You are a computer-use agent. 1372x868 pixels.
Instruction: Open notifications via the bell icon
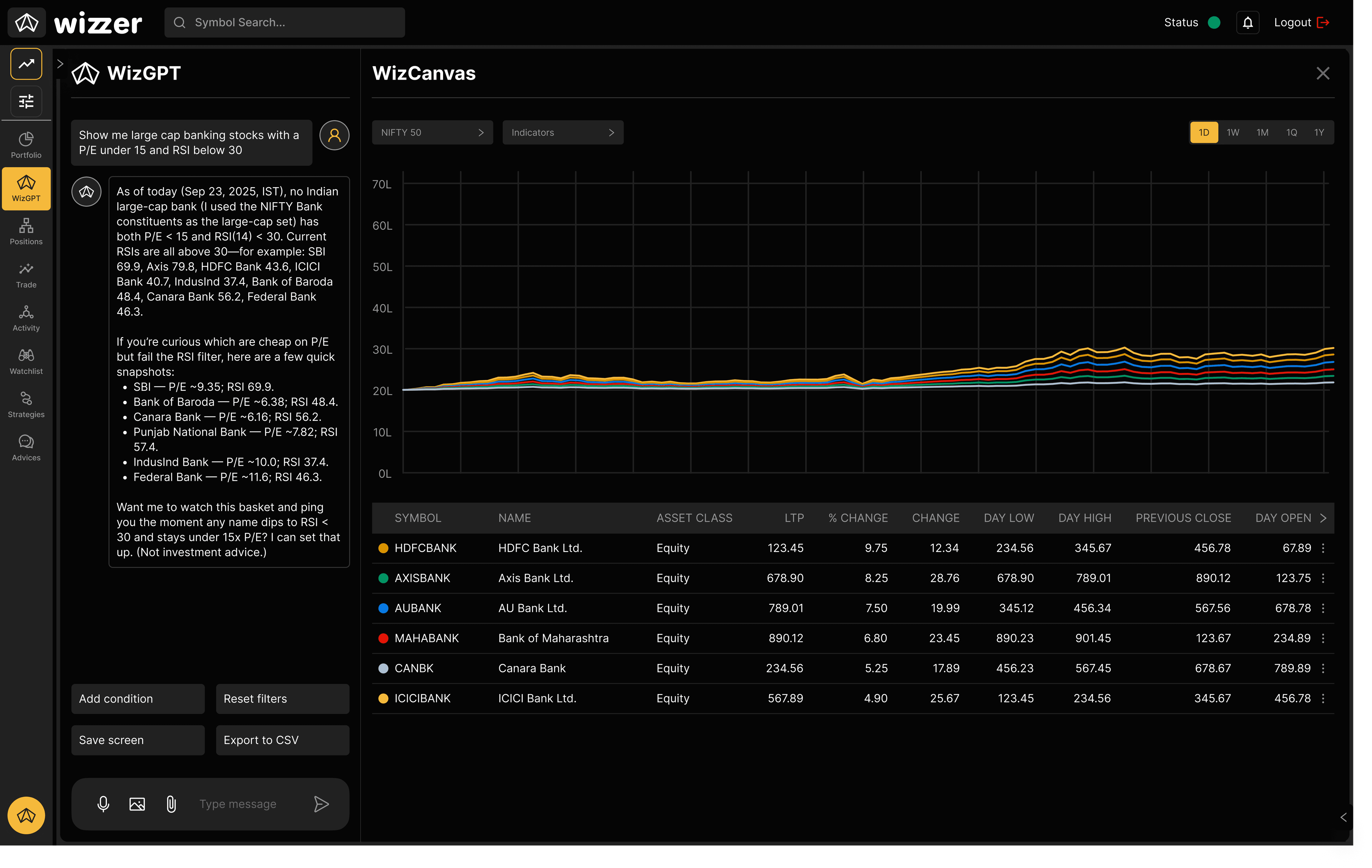coord(1248,22)
